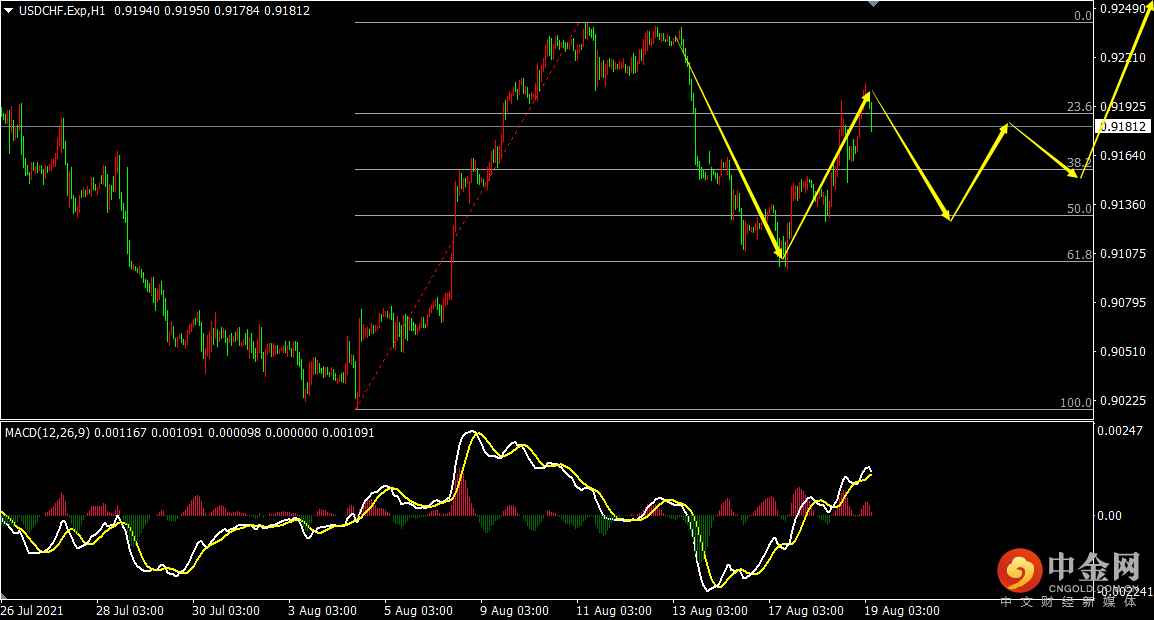The height and width of the screenshot is (620, 1154).
Task: Click the 9 Aug 03:00 time label
Action: tap(514, 611)
